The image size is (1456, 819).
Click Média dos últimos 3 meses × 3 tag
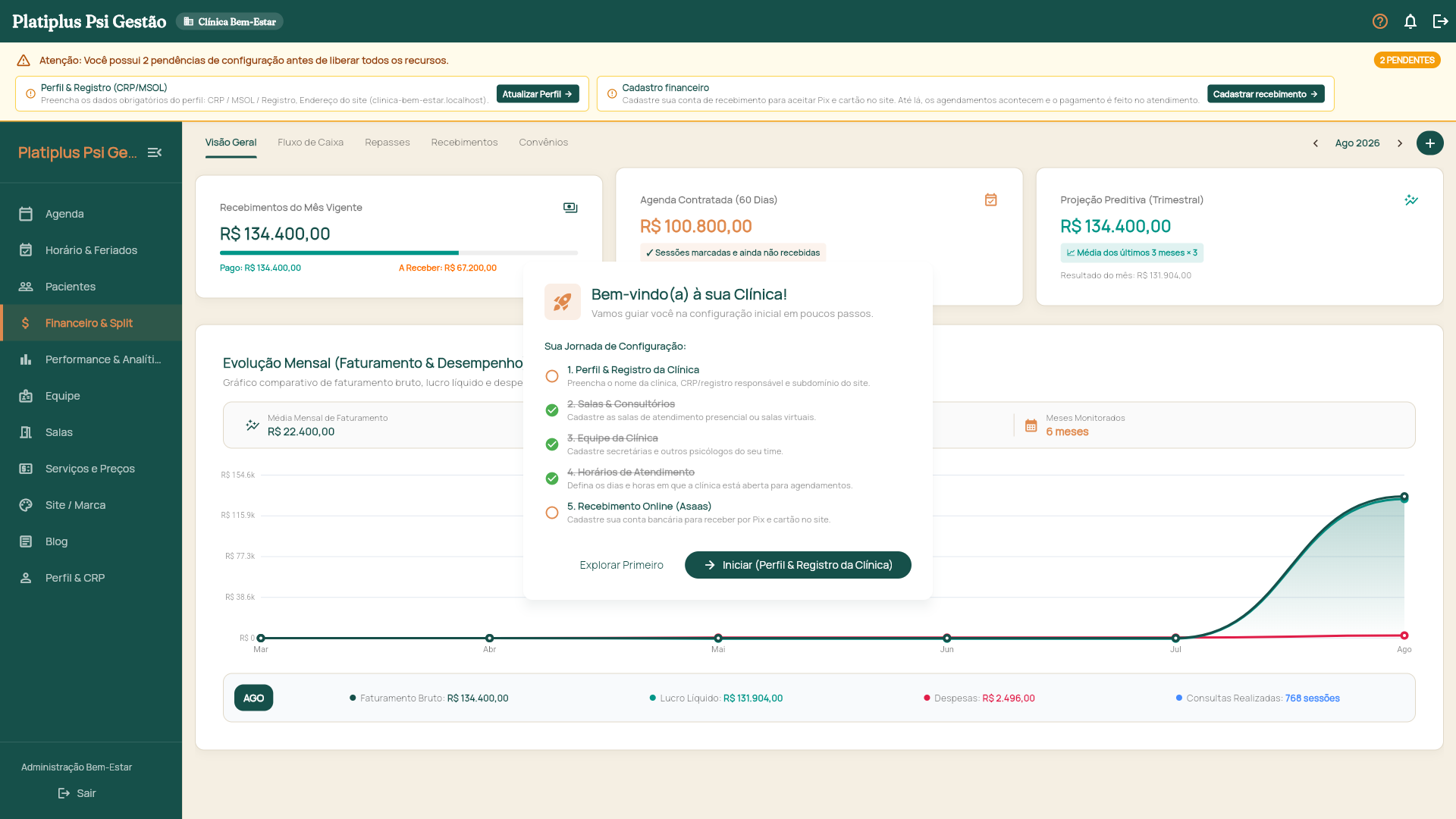pos(1131,253)
